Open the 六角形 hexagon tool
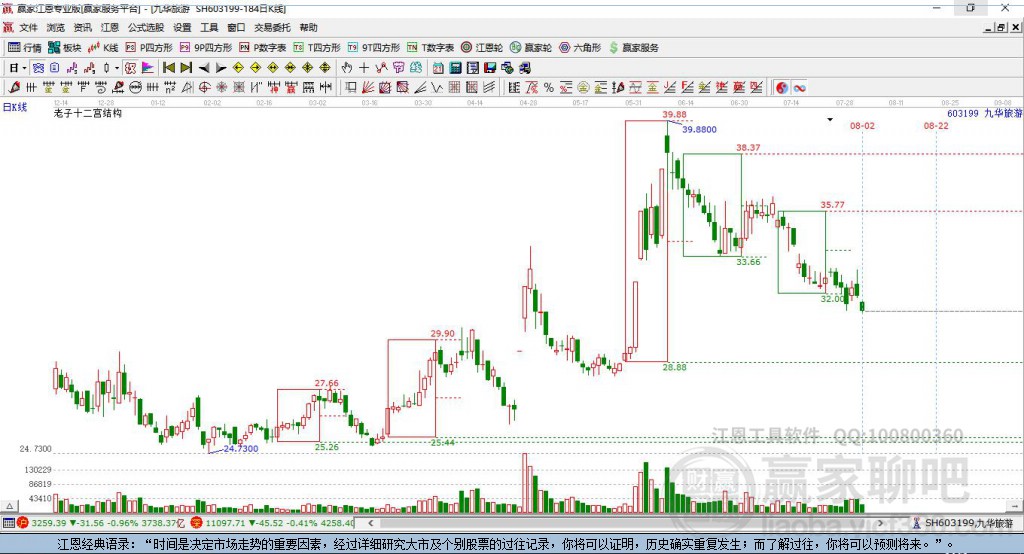The height and width of the screenshot is (554, 1024). [580, 48]
